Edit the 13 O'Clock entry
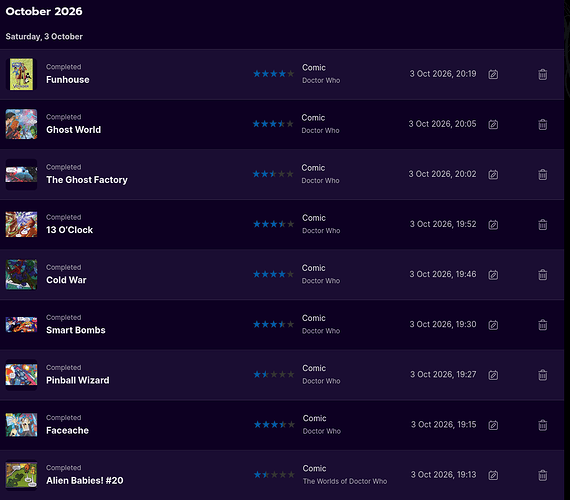The image size is (570, 500). pos(493,225)
